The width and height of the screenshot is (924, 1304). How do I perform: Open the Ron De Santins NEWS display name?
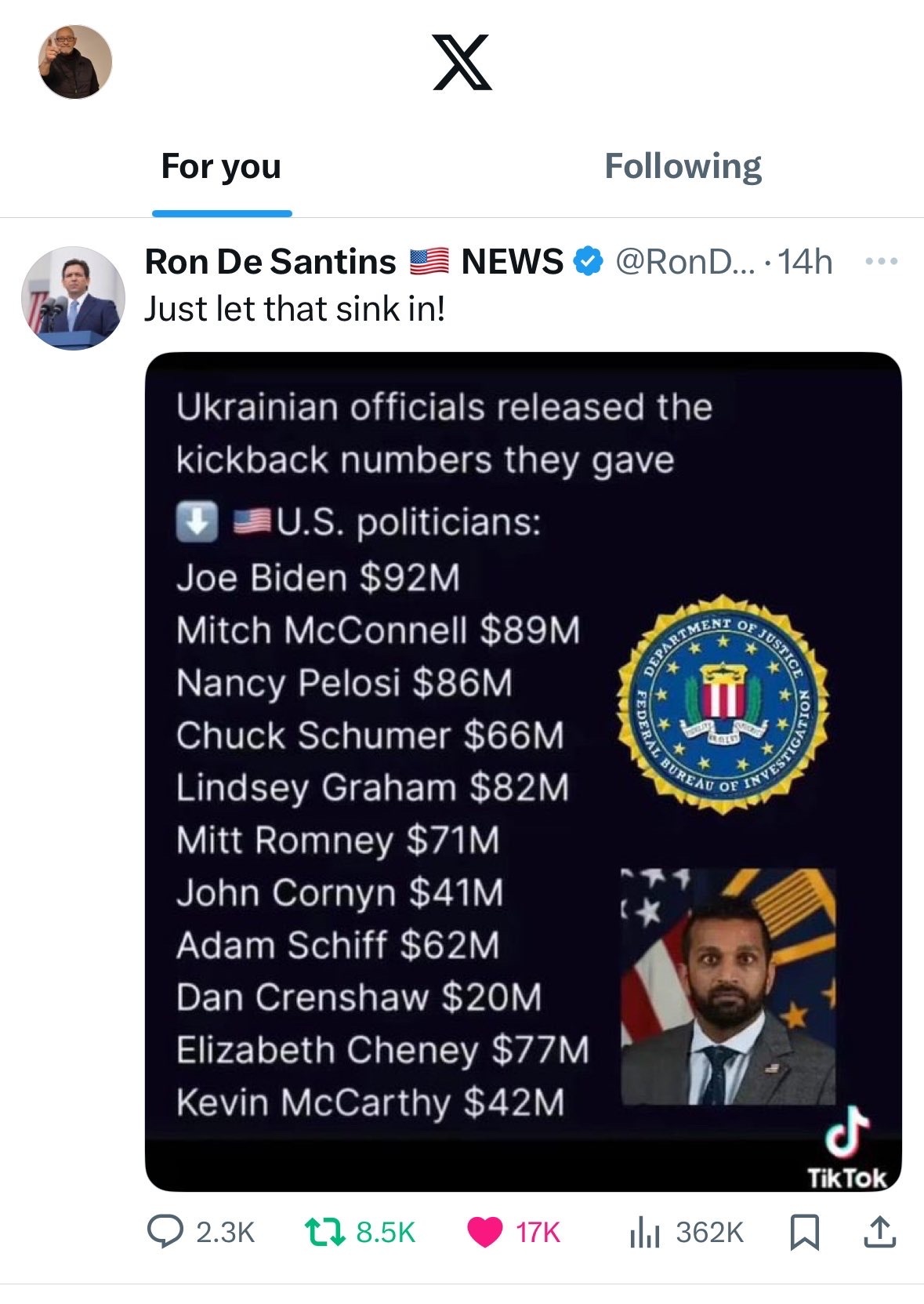[354, 261]
